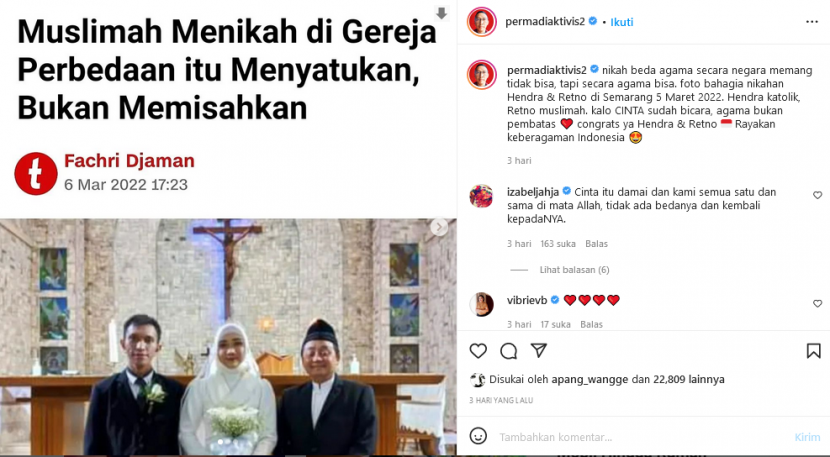Share the post with the paper plane icon

pyautogui.click(x=539, y=350)
